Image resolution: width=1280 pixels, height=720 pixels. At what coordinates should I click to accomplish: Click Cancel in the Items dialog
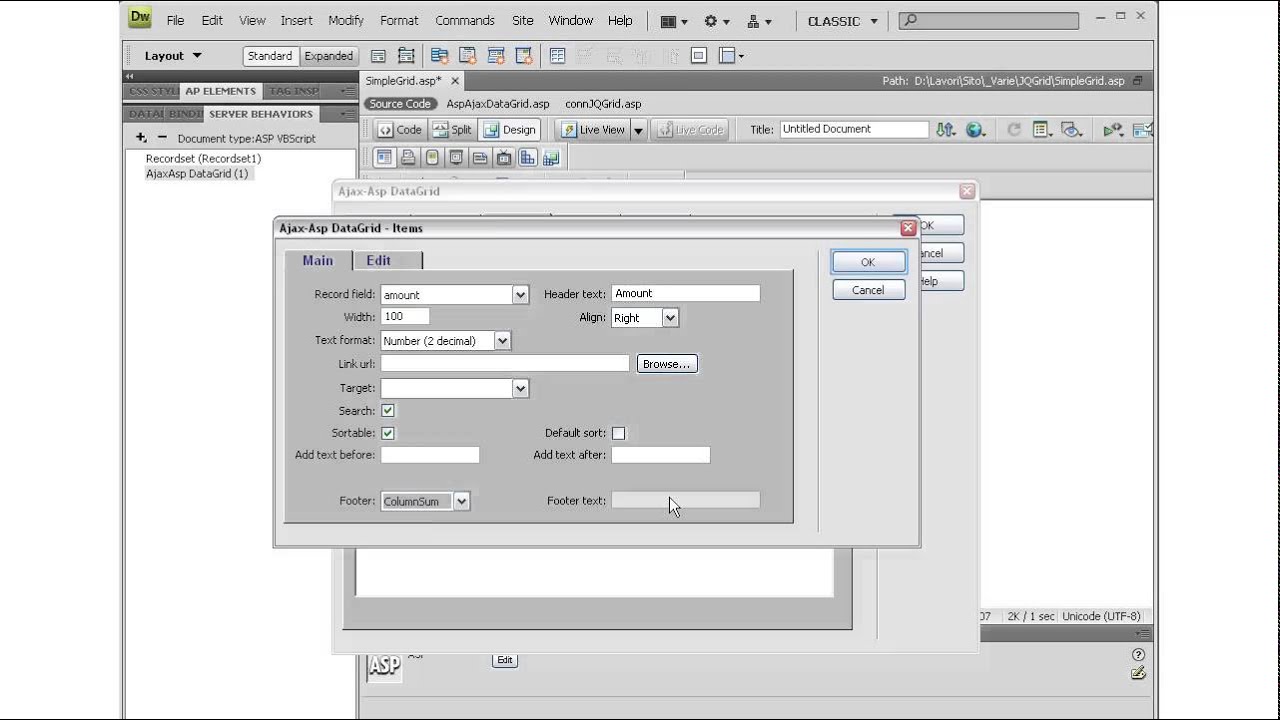[x=868, y=290]
